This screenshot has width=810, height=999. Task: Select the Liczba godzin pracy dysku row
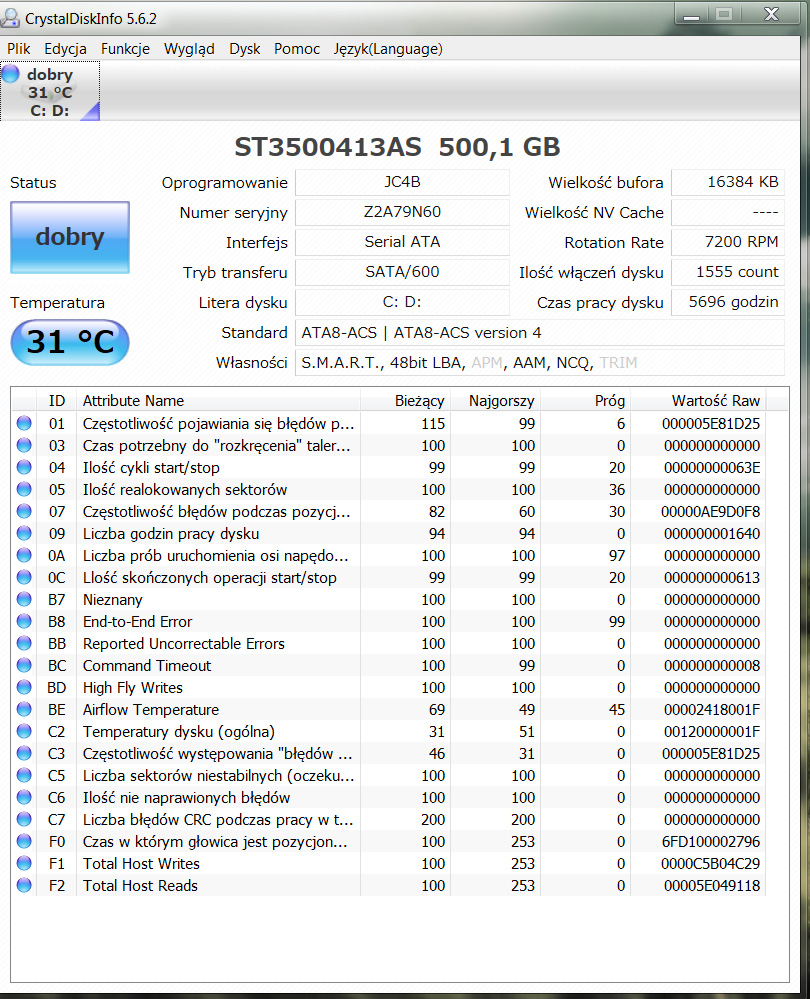(x=389, y=533)
